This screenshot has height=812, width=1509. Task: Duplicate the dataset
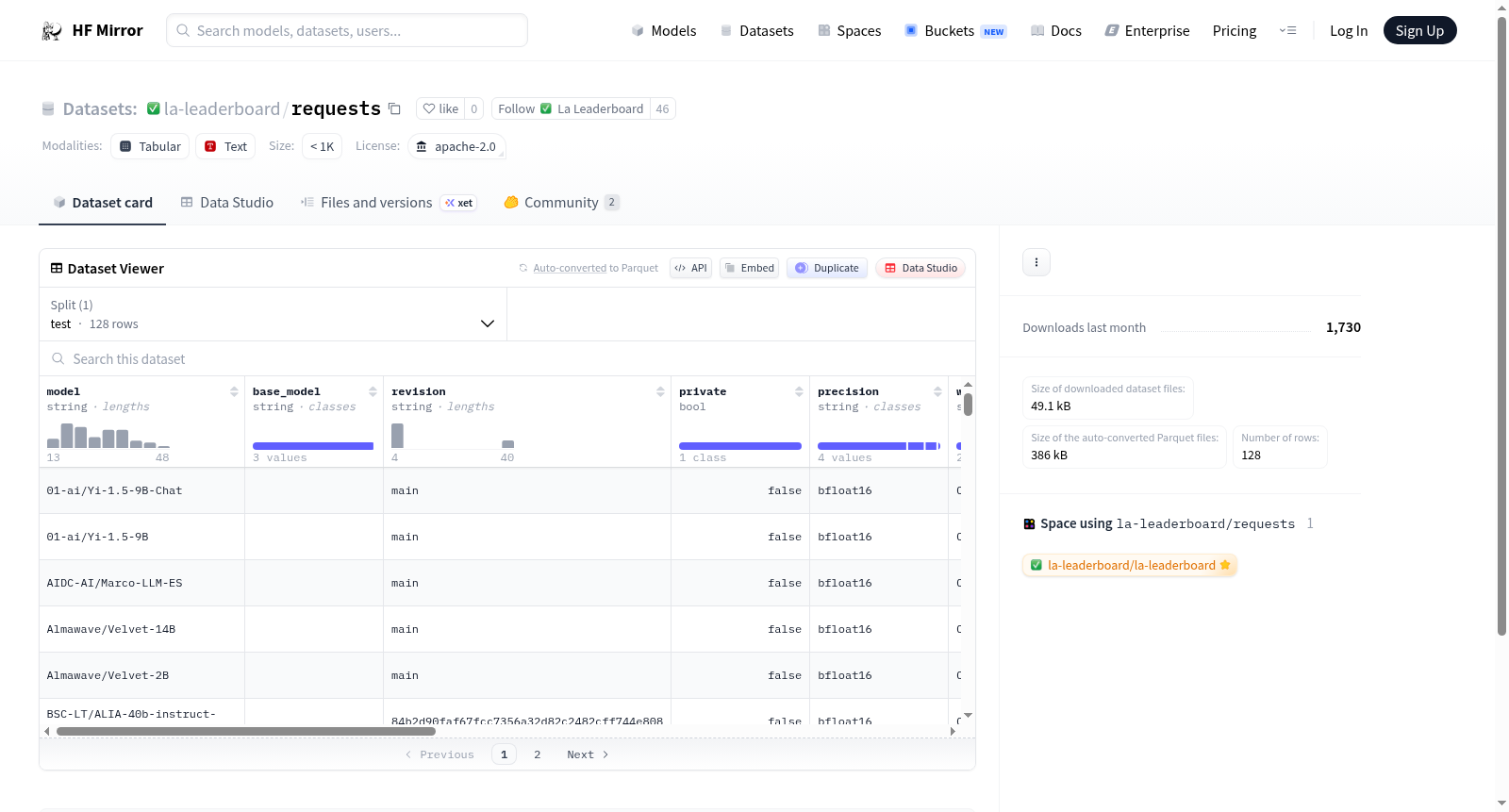(x=827, y=268)
